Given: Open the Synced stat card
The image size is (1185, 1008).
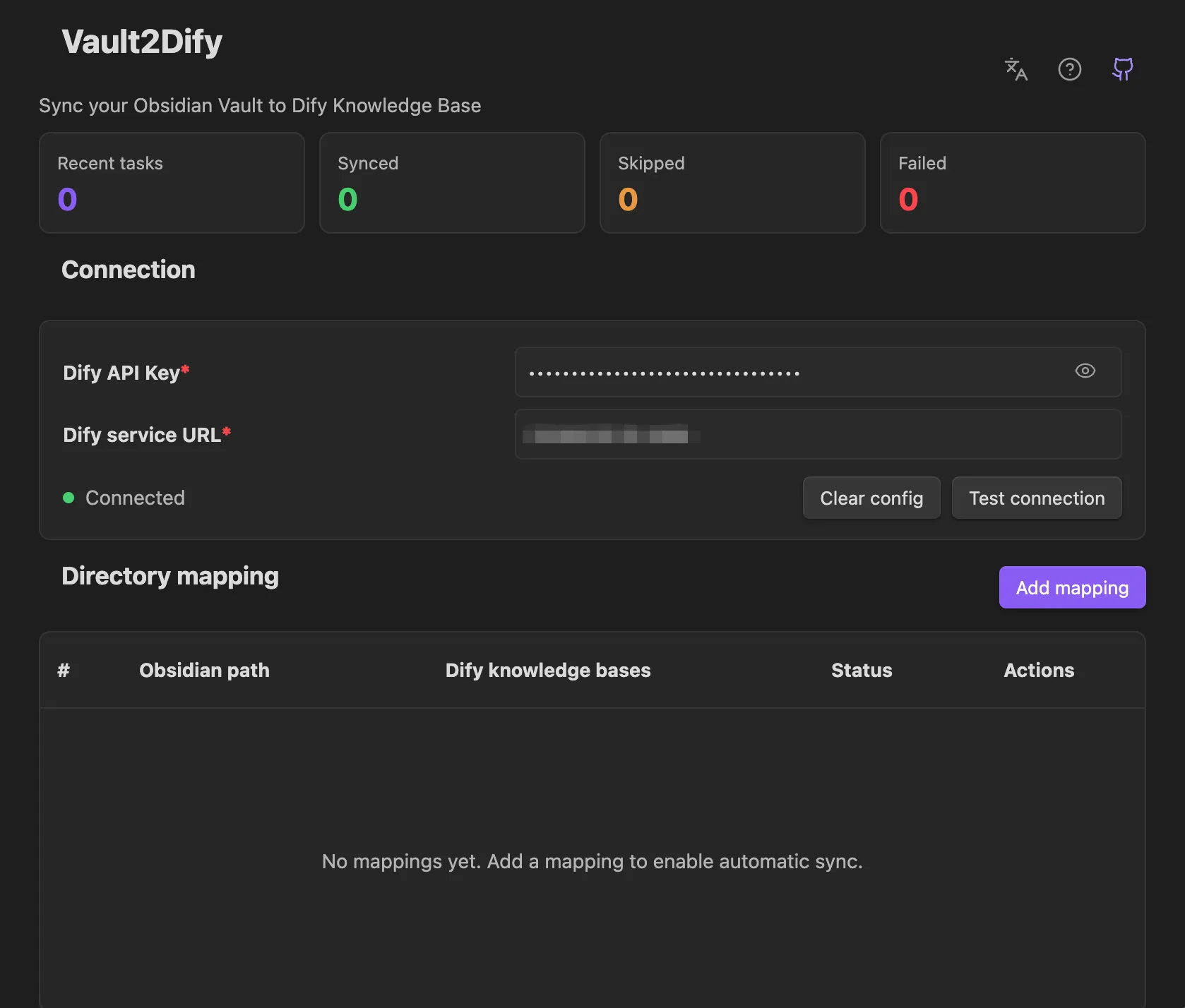Looking at the screenshot, I should (x=452, y=183).
